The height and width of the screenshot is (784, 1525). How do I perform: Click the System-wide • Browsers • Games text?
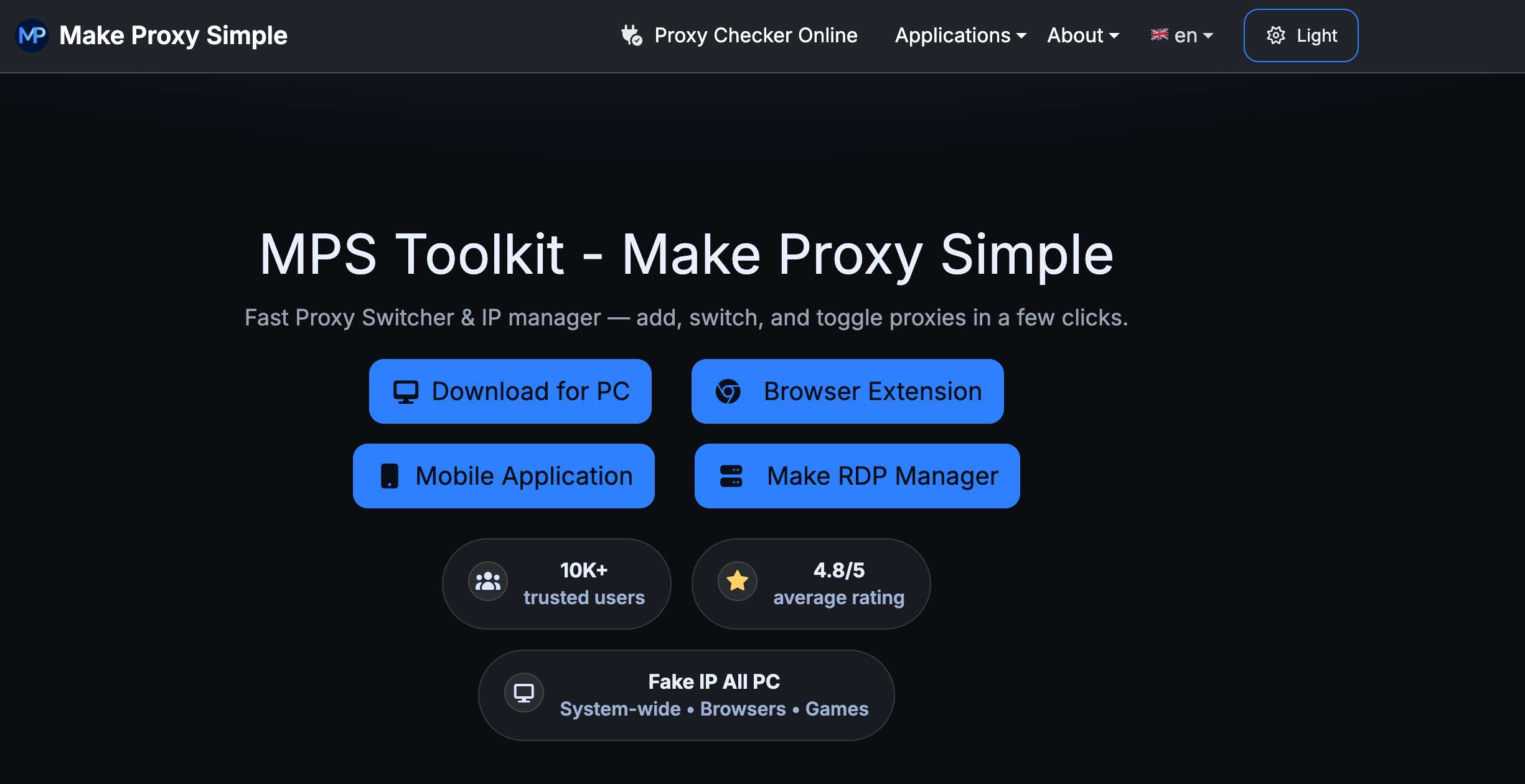[714, 709]
